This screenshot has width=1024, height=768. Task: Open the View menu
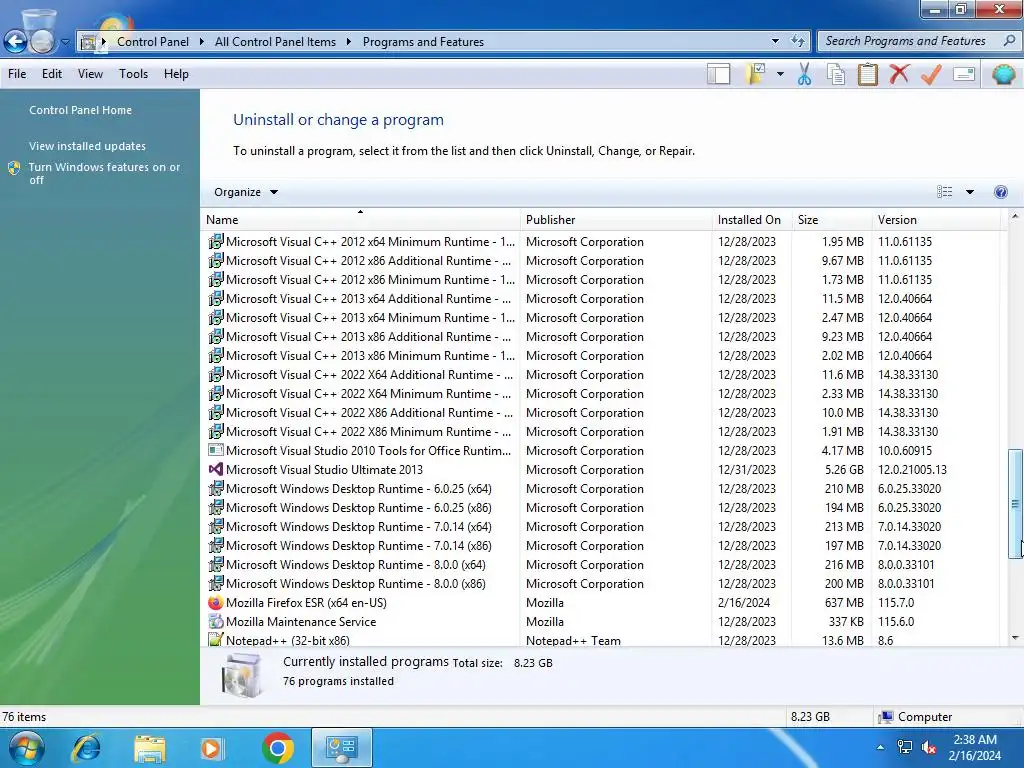[x=90, y=74]
